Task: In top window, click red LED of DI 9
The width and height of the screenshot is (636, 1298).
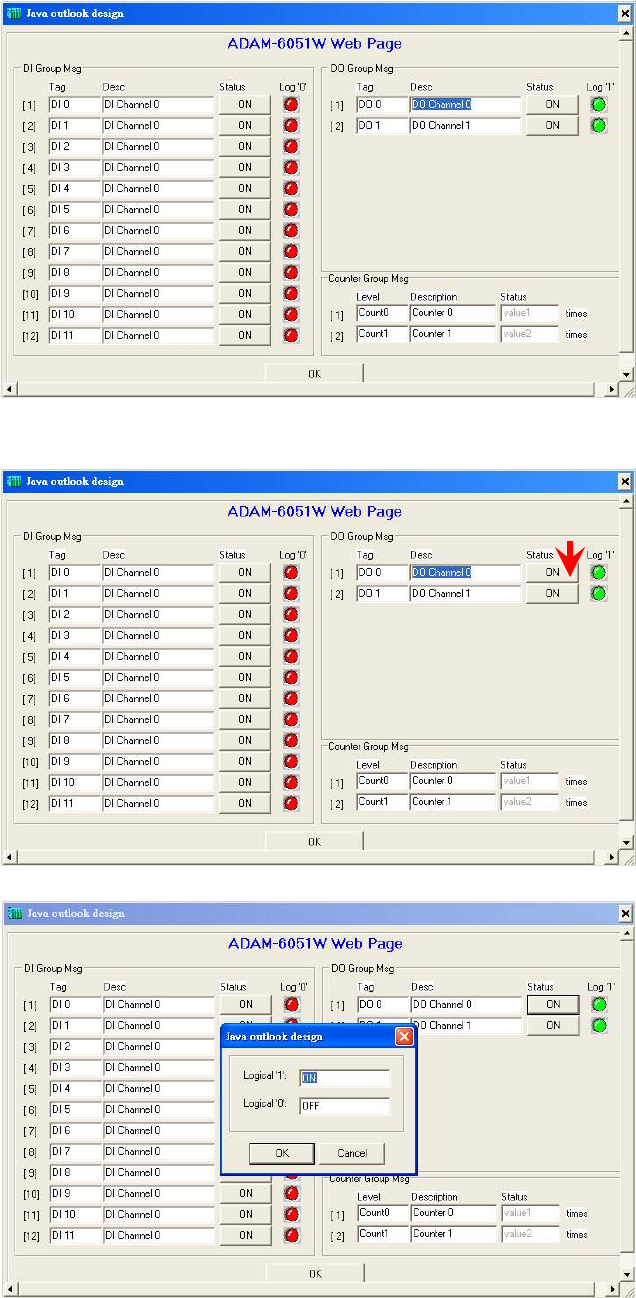Action: (291, 293)
